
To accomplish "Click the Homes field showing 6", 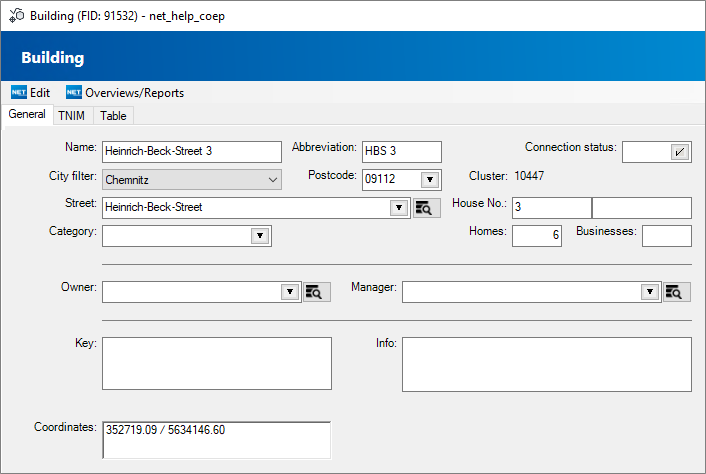I will (537, 236).
